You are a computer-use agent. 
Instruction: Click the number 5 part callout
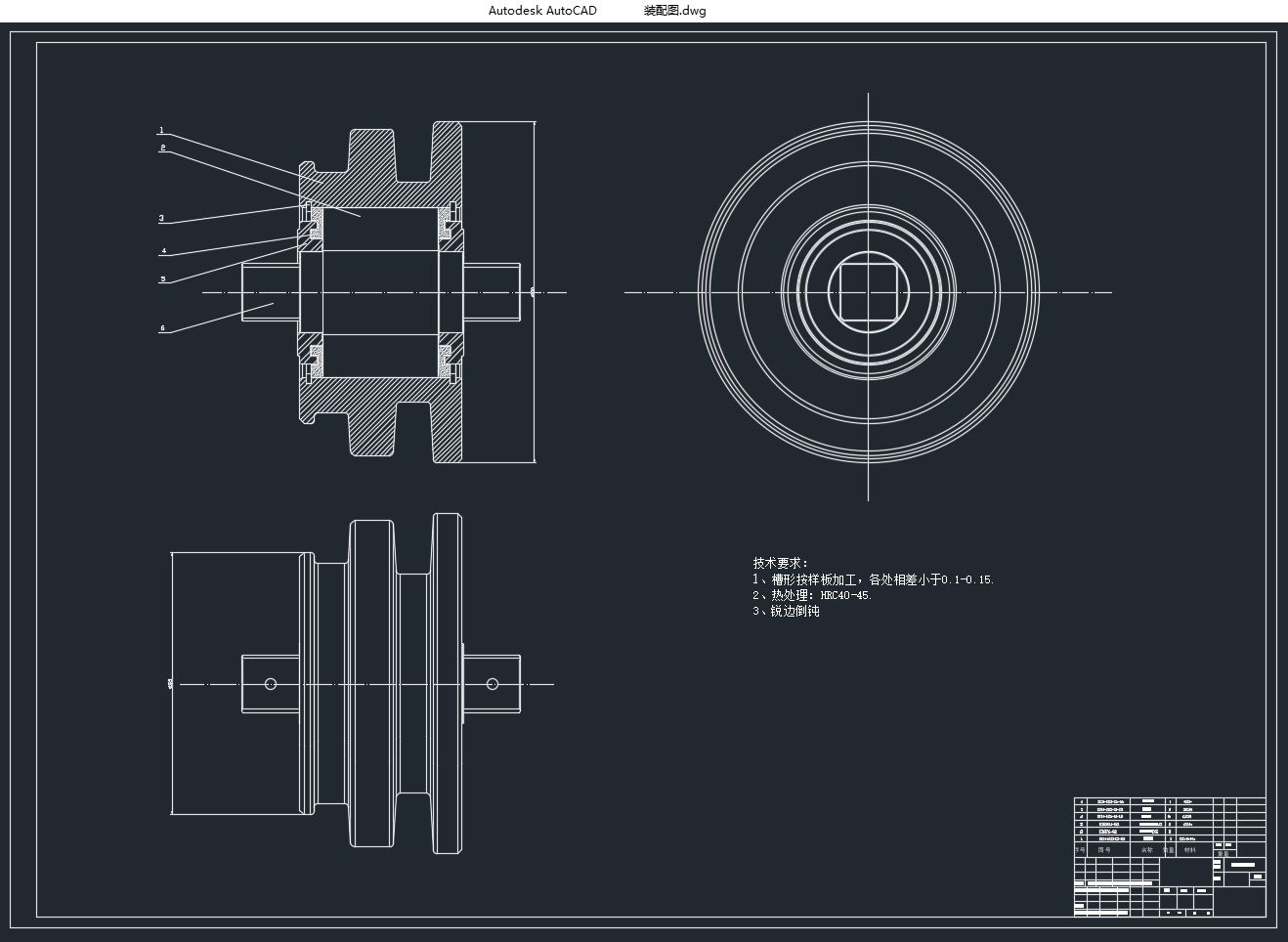[x=162, y=279]
